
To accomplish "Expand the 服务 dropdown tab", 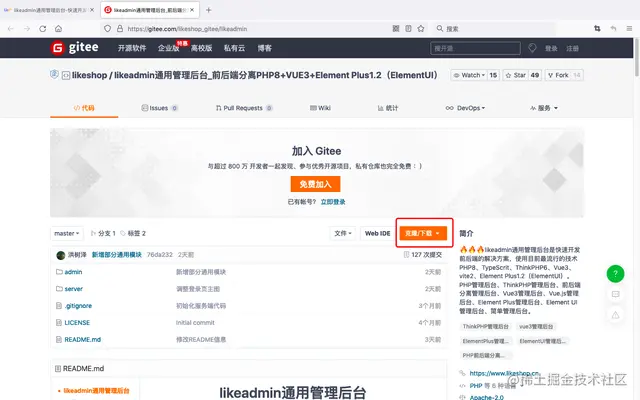I will [544, 108].
